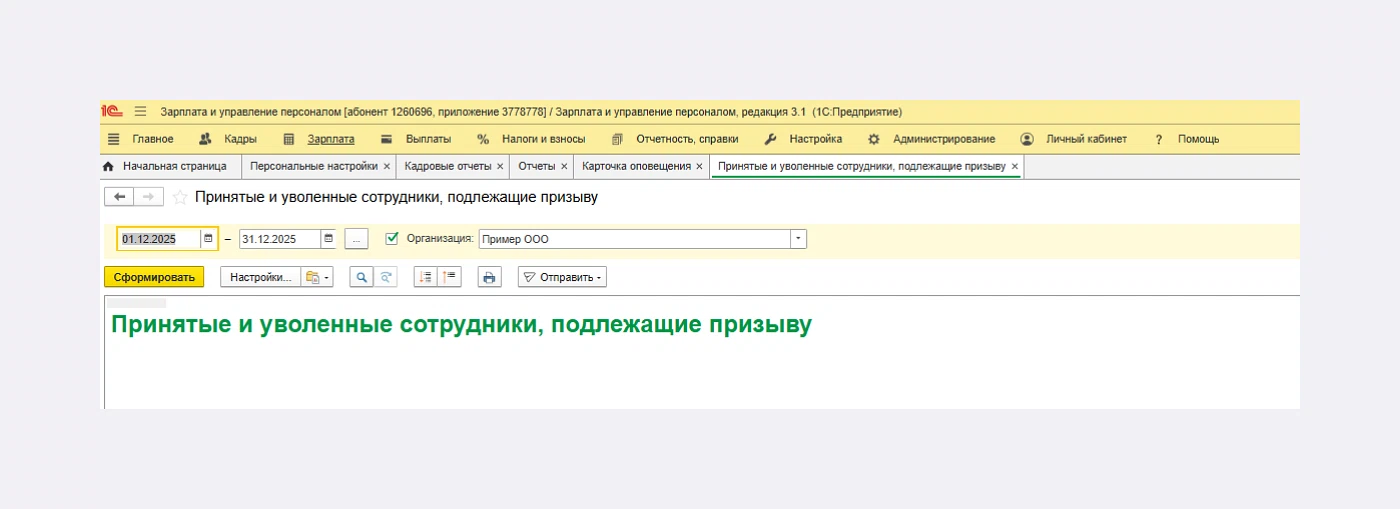This screenshot has width=1400, height=509.
Task: Close the Карточка оповещения tab
Action: click(x=699, y=166)
